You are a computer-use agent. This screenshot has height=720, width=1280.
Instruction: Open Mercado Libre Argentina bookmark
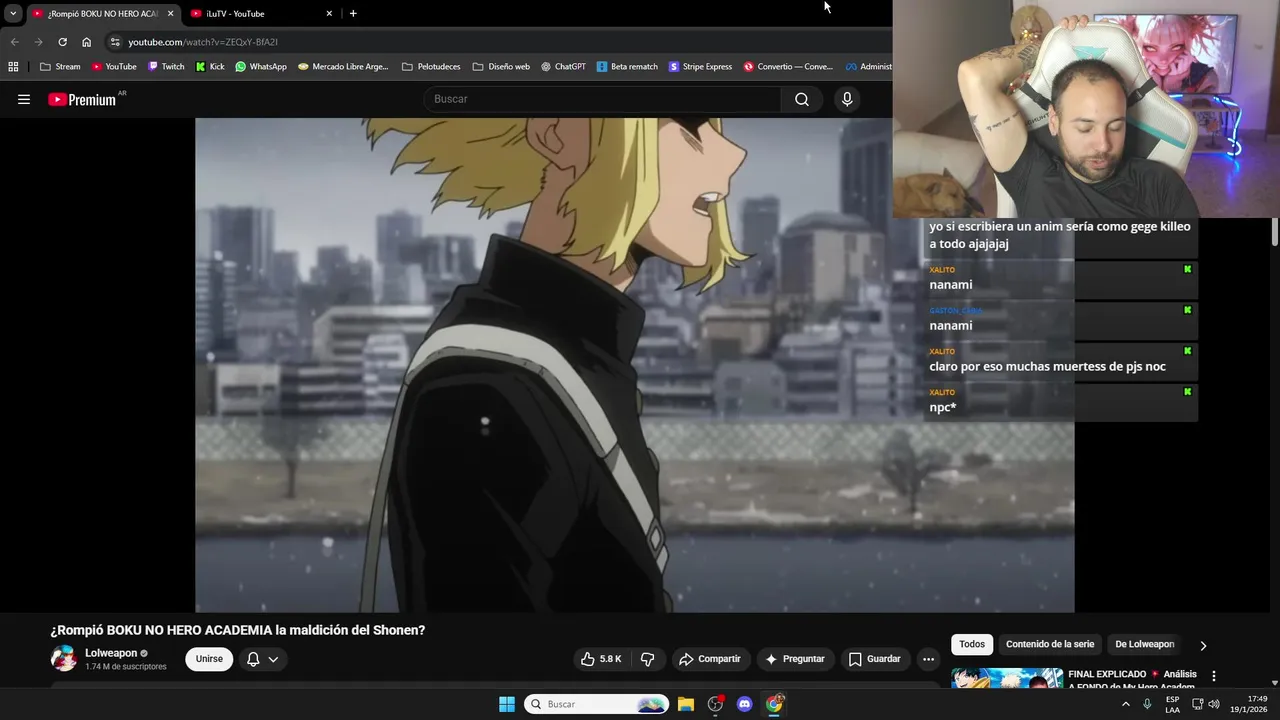343,67
